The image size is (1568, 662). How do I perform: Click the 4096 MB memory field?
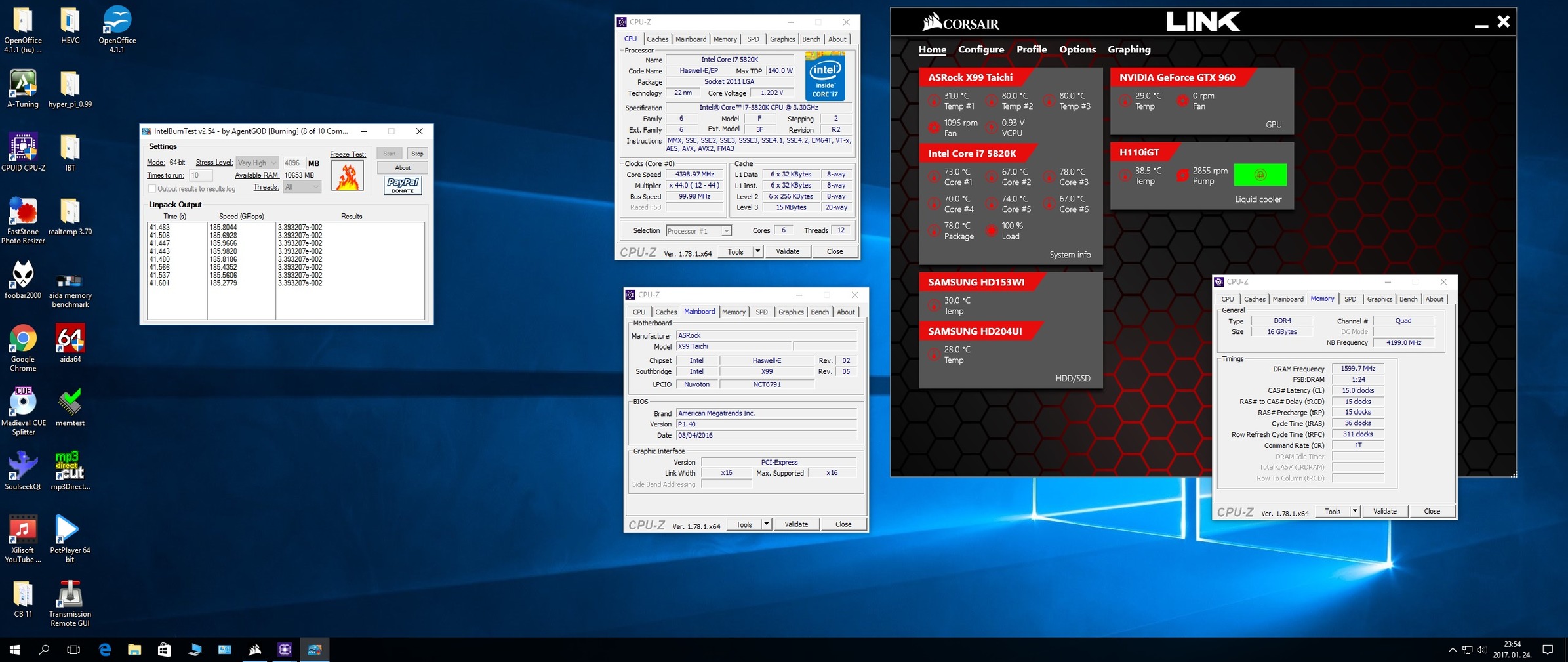tap(293, 163)
